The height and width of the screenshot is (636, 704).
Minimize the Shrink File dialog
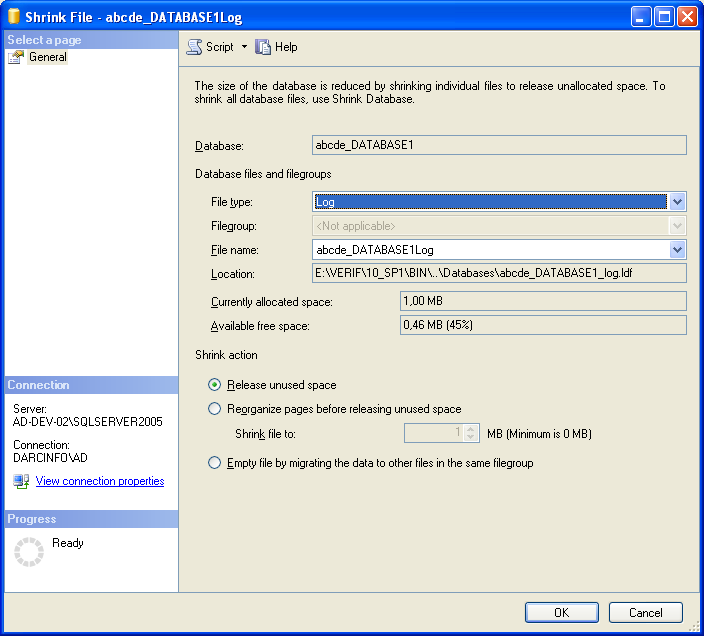[x=641, y=17]
